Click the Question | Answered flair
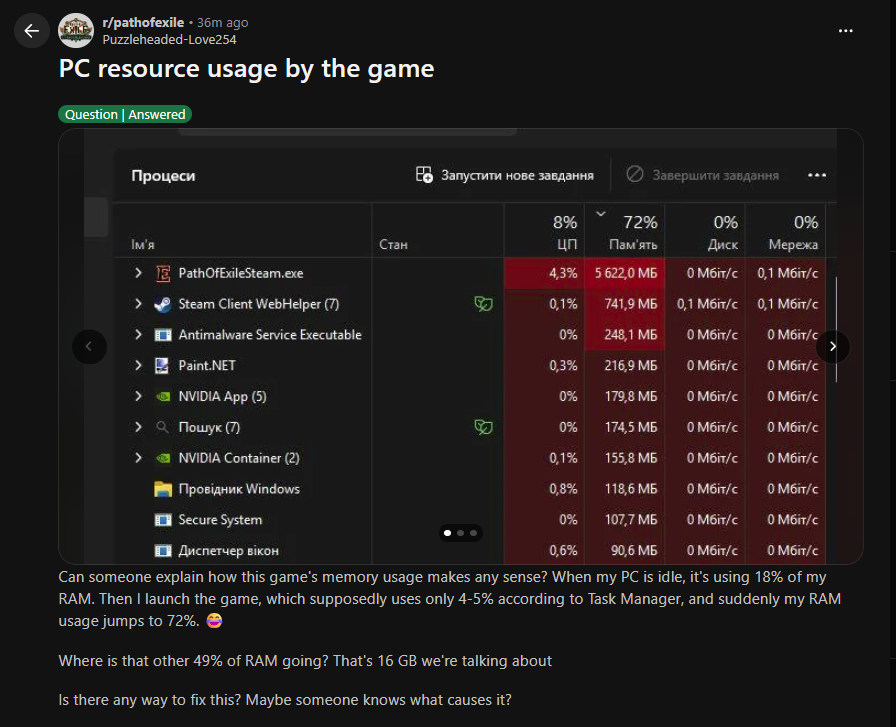Screen dimensions: 896x727 point(125,114)
